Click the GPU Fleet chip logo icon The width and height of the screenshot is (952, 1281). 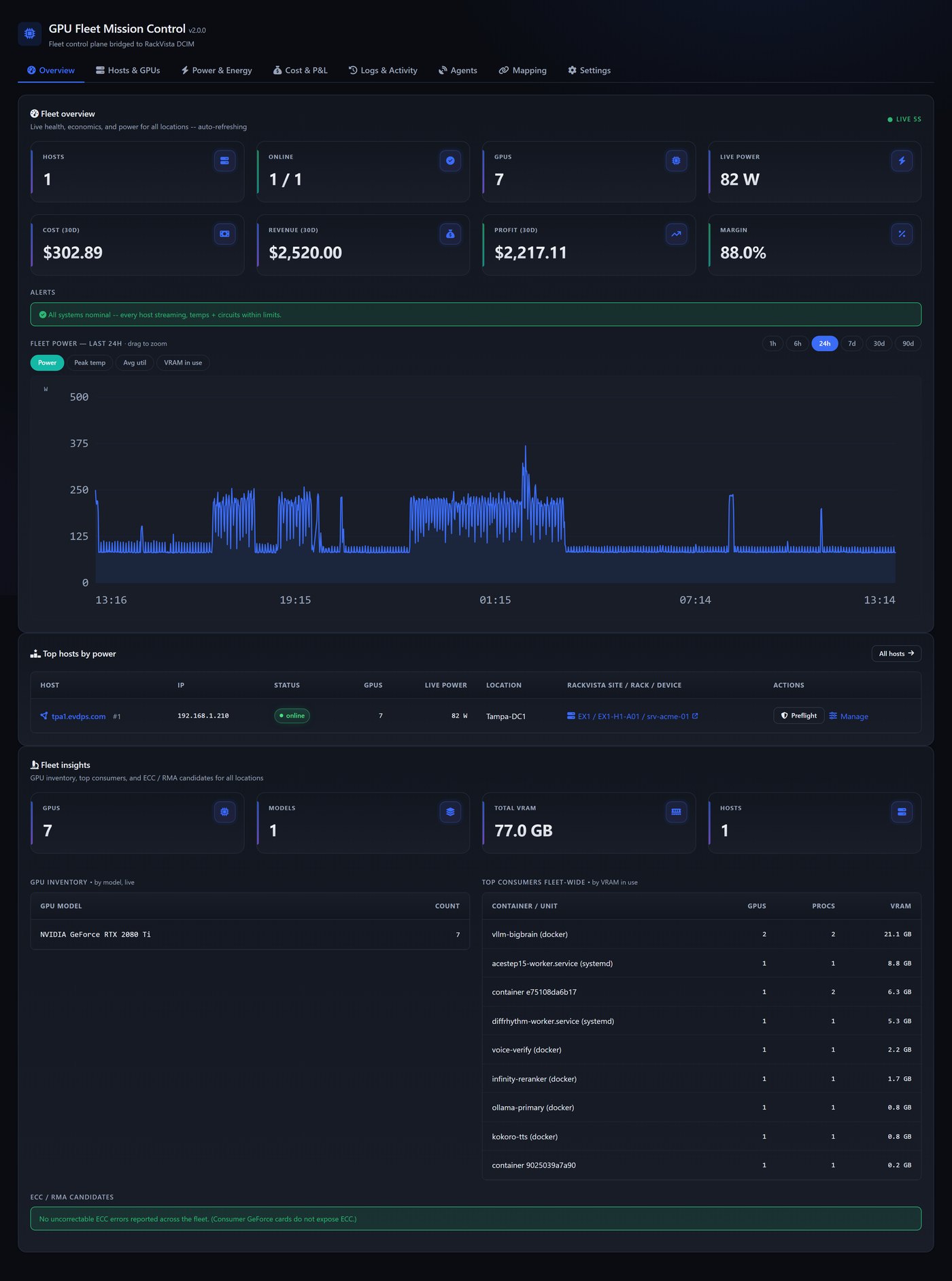tap(29, 33)
